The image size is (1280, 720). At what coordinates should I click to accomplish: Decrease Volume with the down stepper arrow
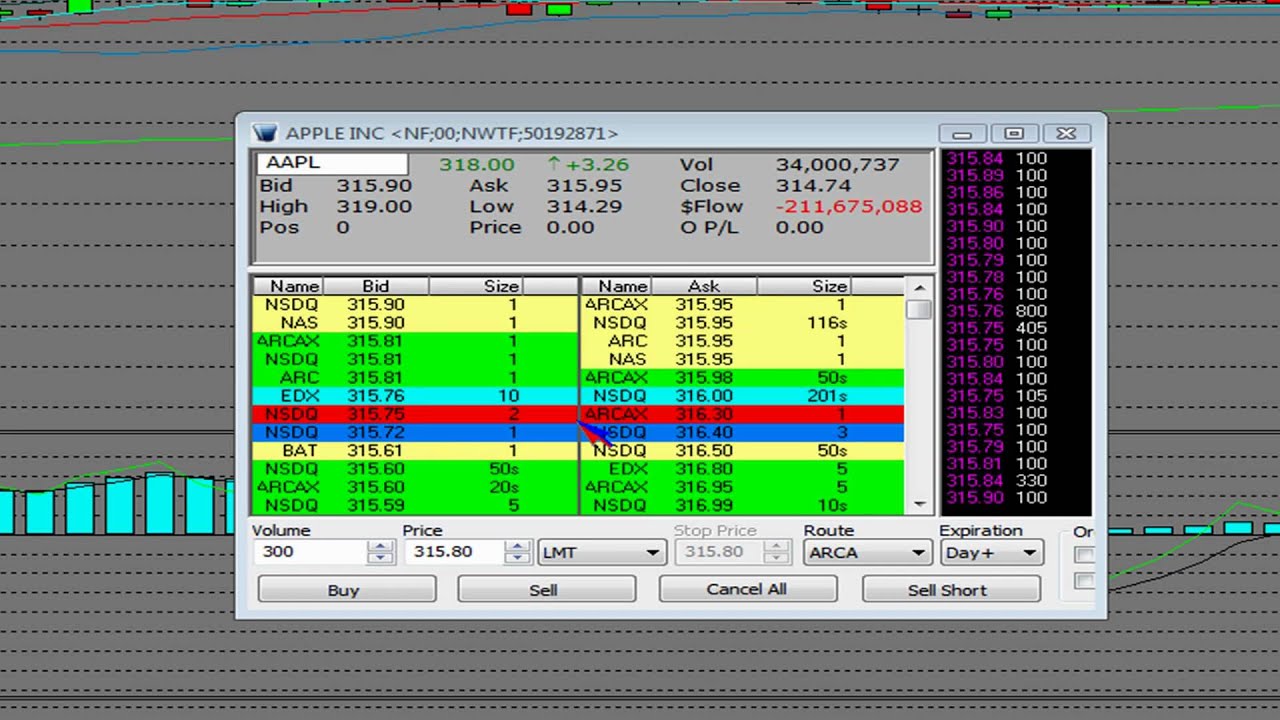tap(380, 558)
